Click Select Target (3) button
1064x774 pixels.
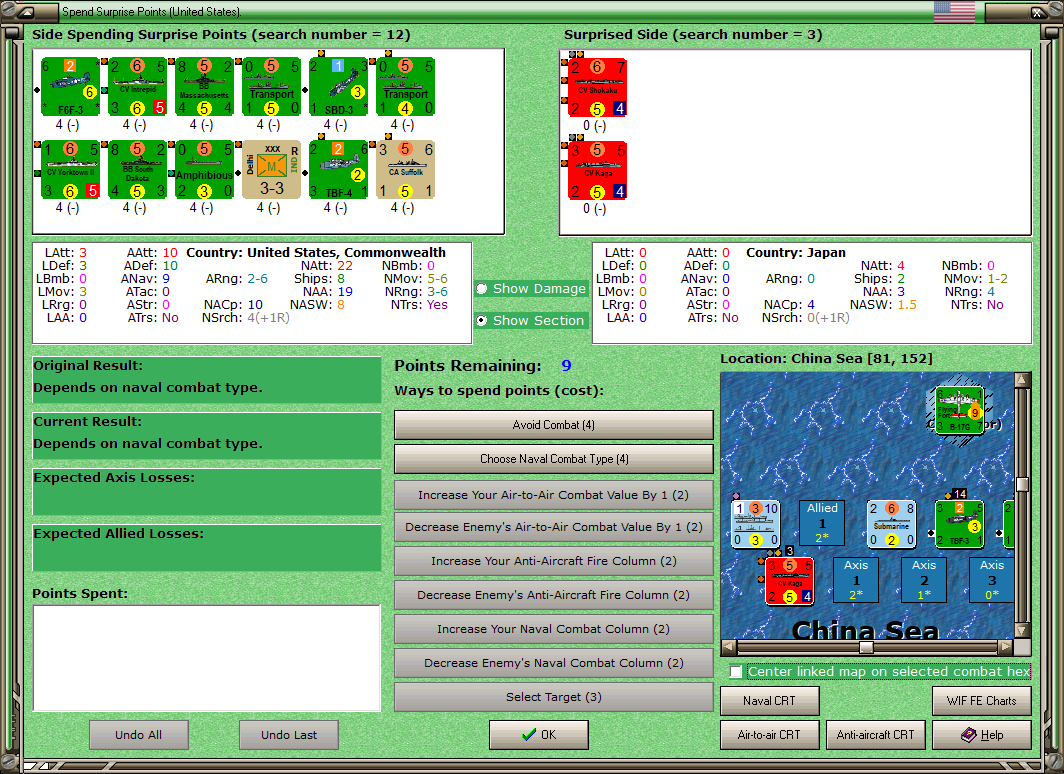(x=554, y=697)
